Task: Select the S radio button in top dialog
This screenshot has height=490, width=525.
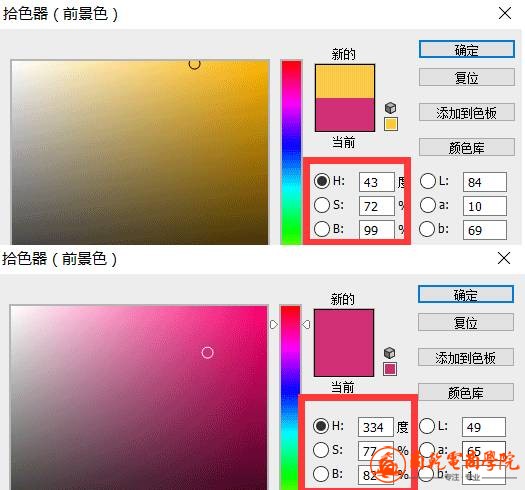Action: pyautogui.click(x=322, y=205)
